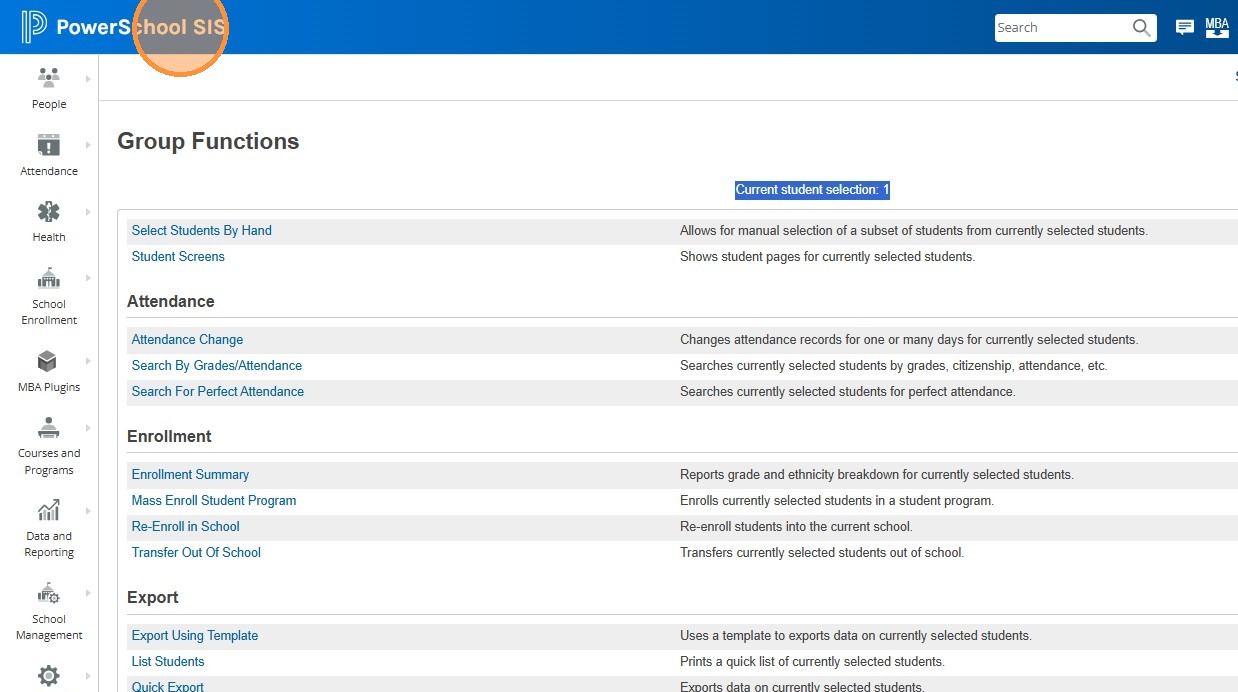Open the Health sidebar icon
The width and height of the screenshot is (1238, 692).
[48, 212]
